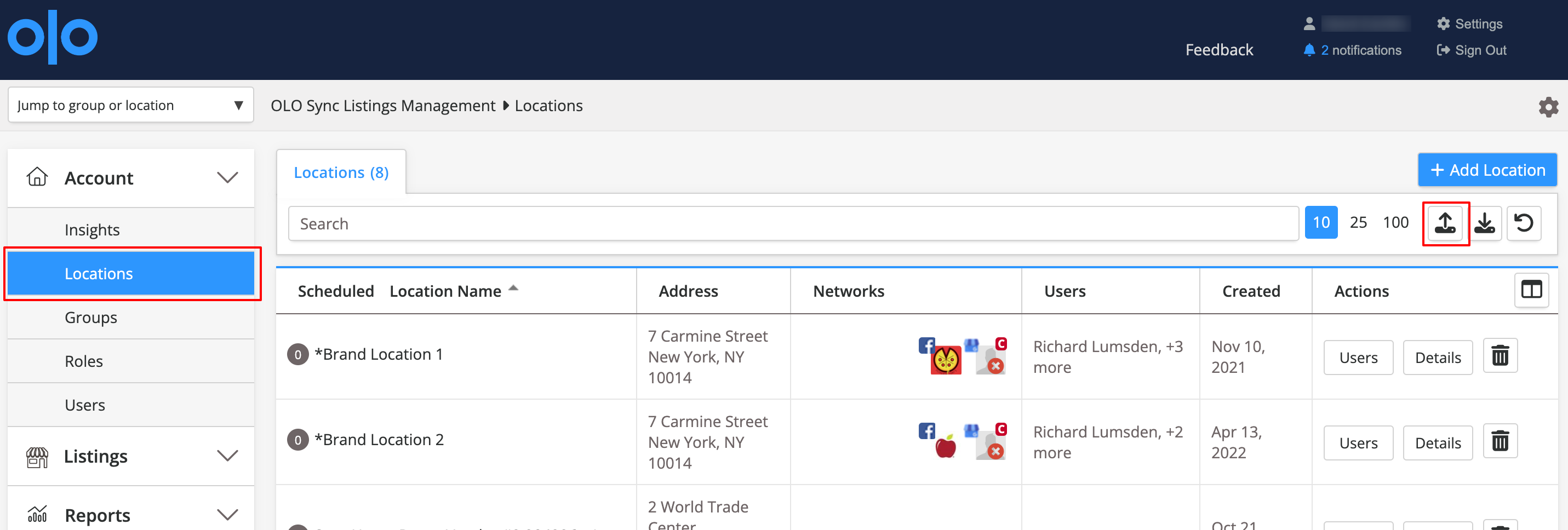Sort by Scheduled column
This screenshot has width=1568, height=530.
coord(335,291)
